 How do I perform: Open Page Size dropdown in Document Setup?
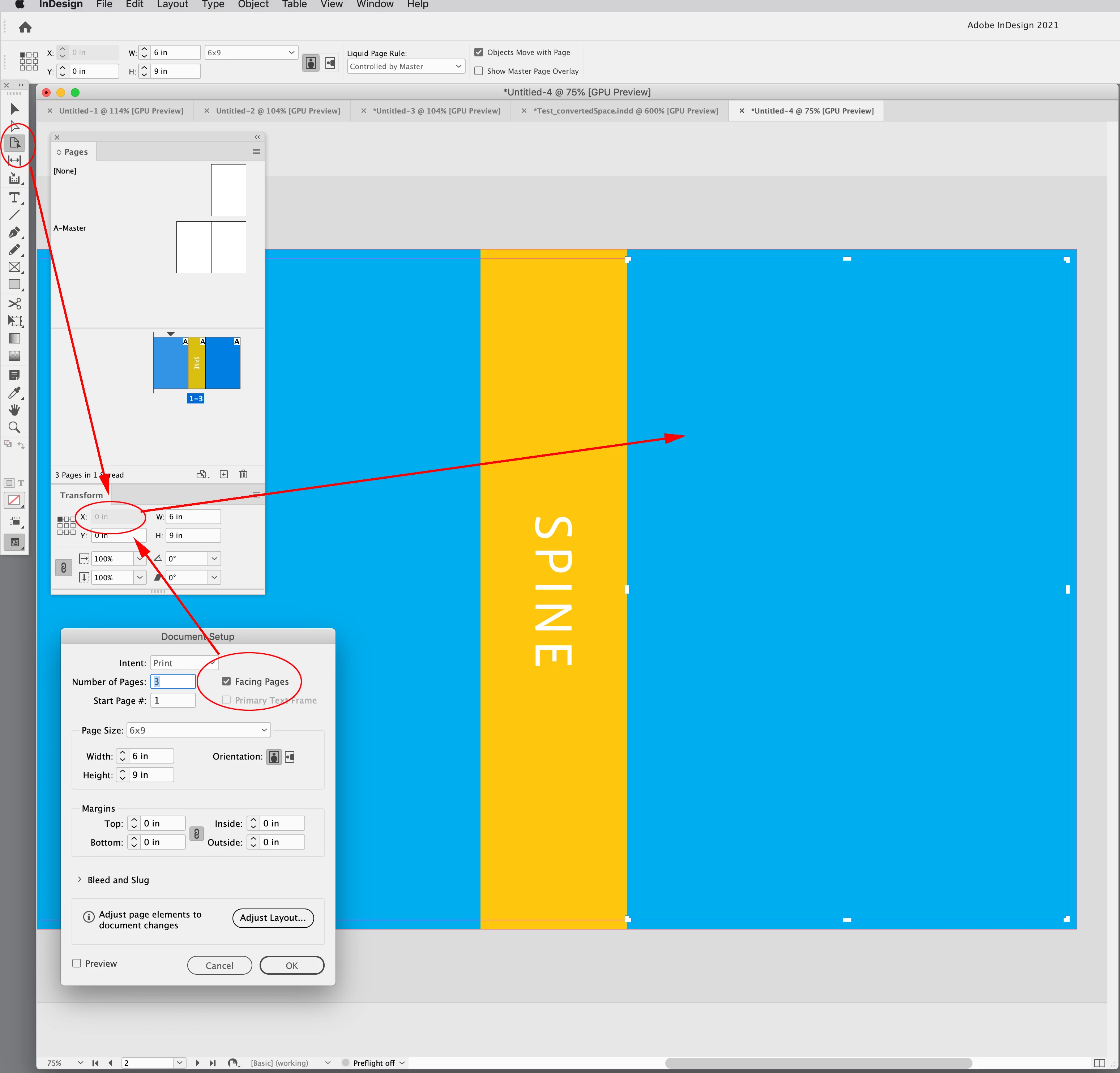[x=198, y=730]
